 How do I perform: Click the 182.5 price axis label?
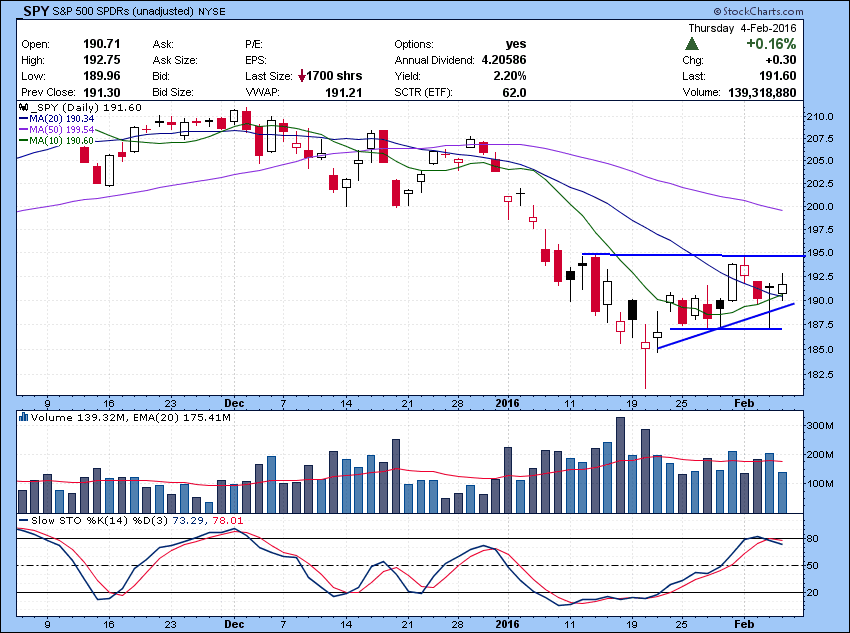[820, 374]
